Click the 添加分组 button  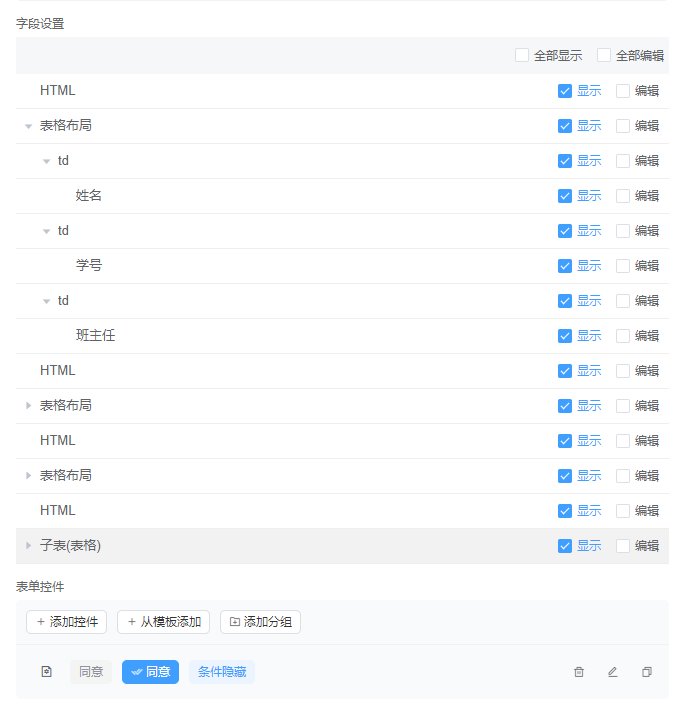(x=260, y=622)
